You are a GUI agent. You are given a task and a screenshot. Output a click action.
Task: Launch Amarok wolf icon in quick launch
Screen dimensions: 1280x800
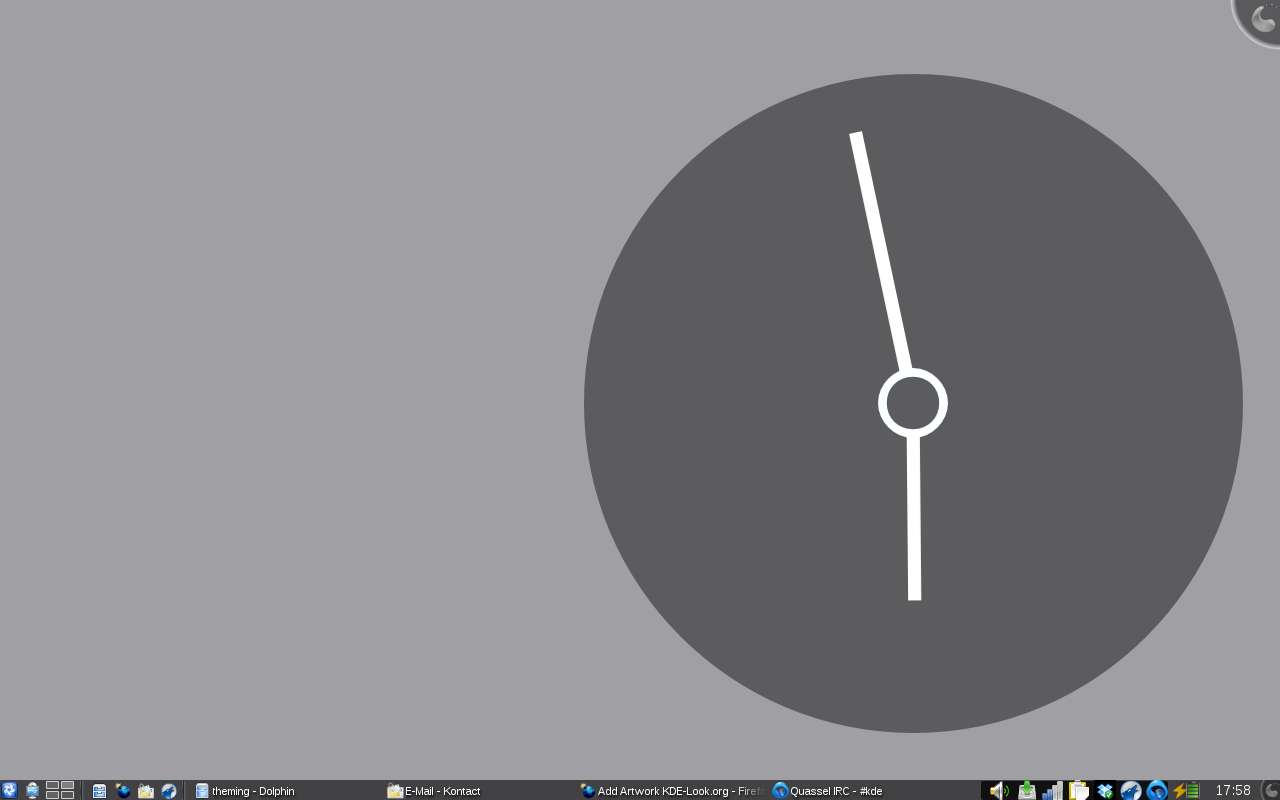(x=169, y=791)
